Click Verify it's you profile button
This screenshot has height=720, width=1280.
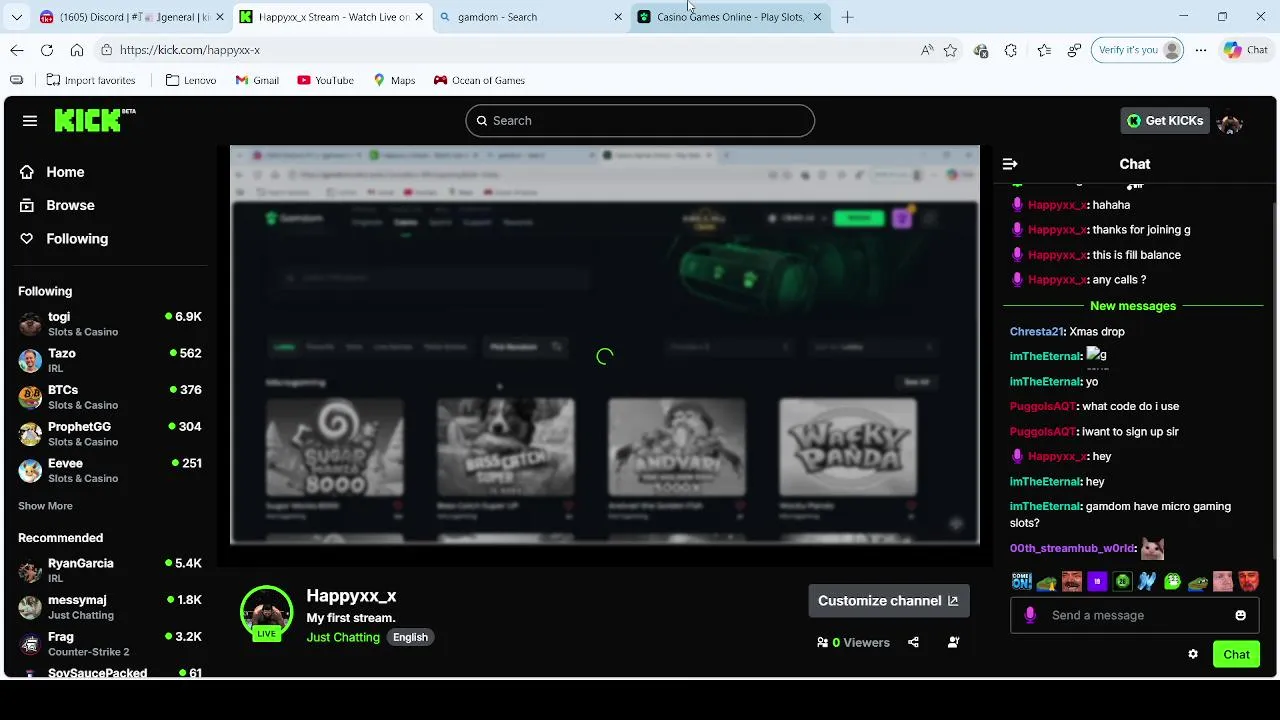pyautogui.click(x=1138, y=50)
